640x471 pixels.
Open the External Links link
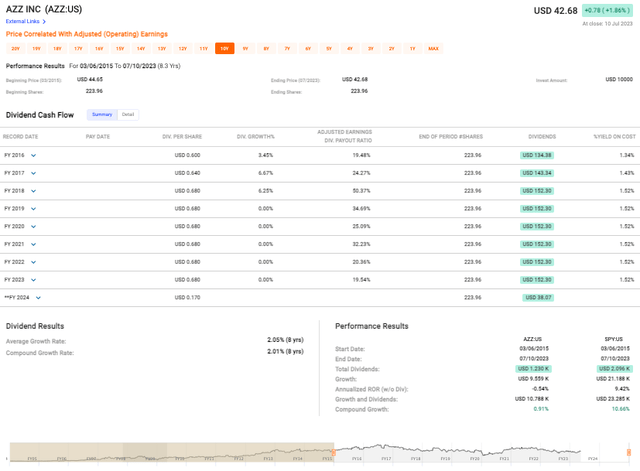22,21
